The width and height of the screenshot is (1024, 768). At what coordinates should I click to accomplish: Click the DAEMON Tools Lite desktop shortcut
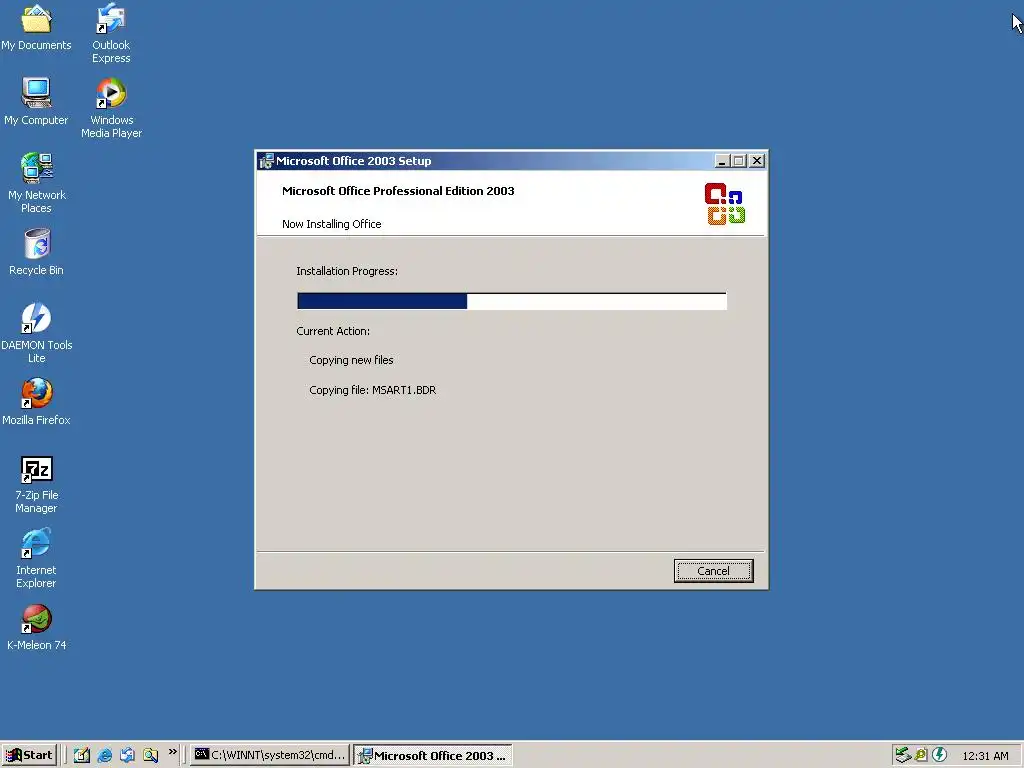tap(37, 333)
